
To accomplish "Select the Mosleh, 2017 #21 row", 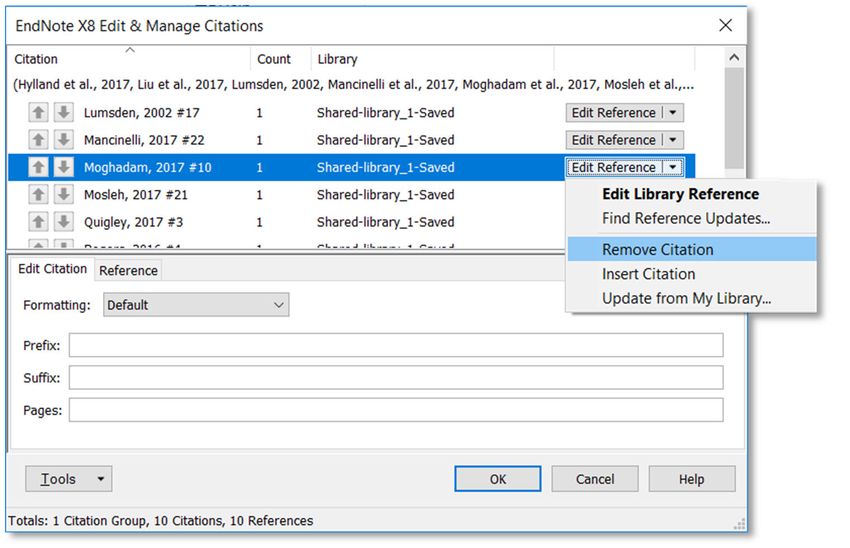I will click(x=287, y=195).
